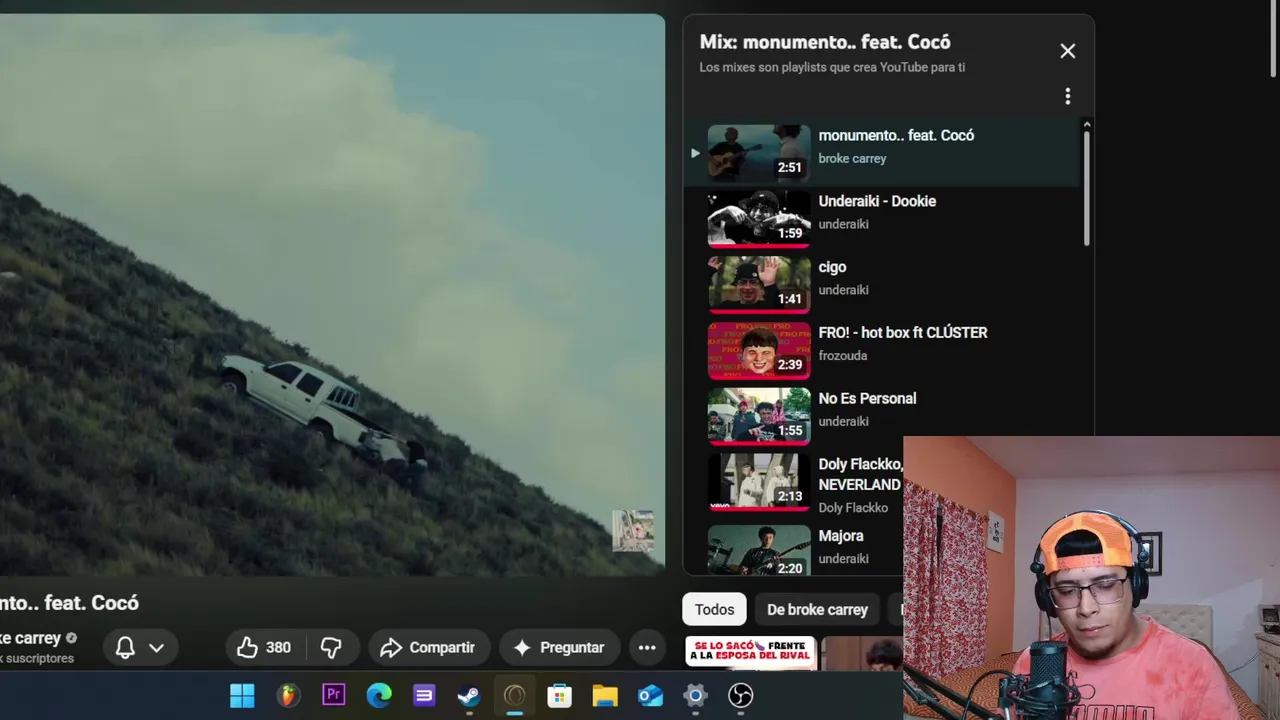
Task: Click the now-playing arrow beside monumento
Action: point(695,153)
